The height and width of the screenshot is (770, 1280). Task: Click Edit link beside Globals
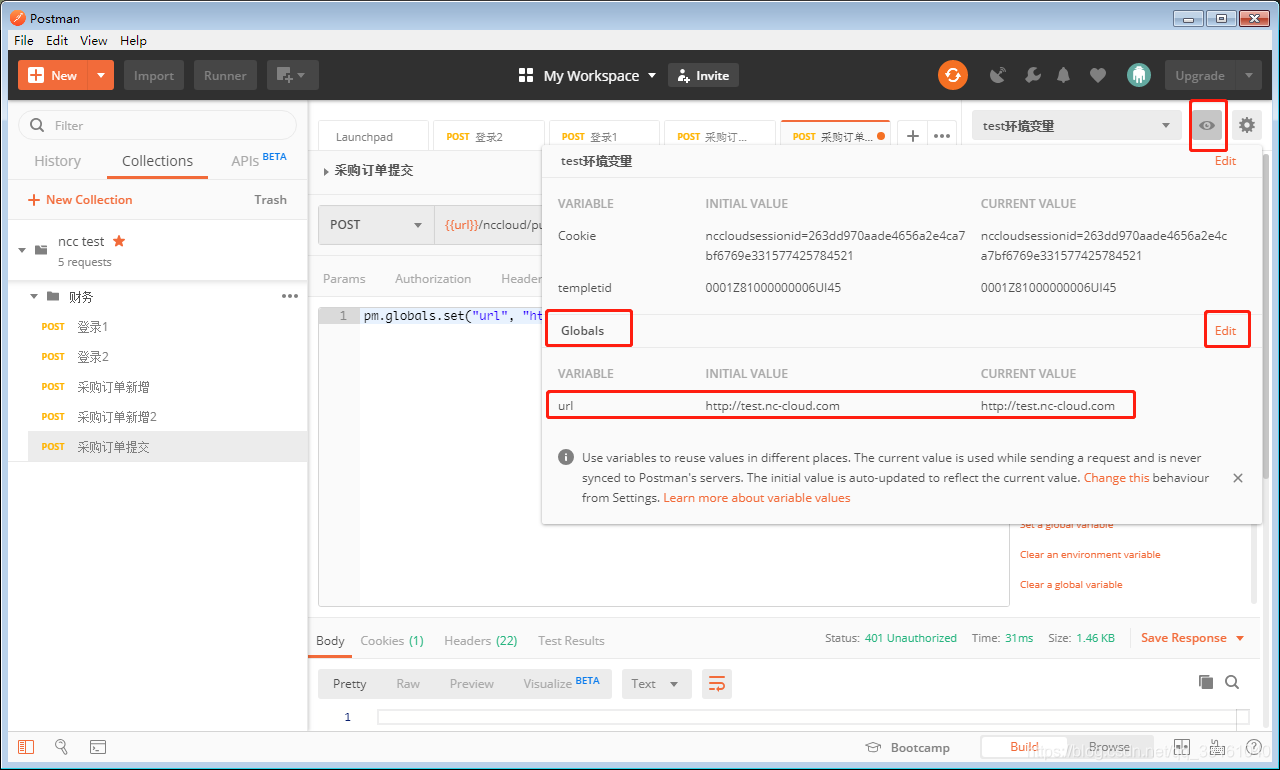(x=1225, y=331)
